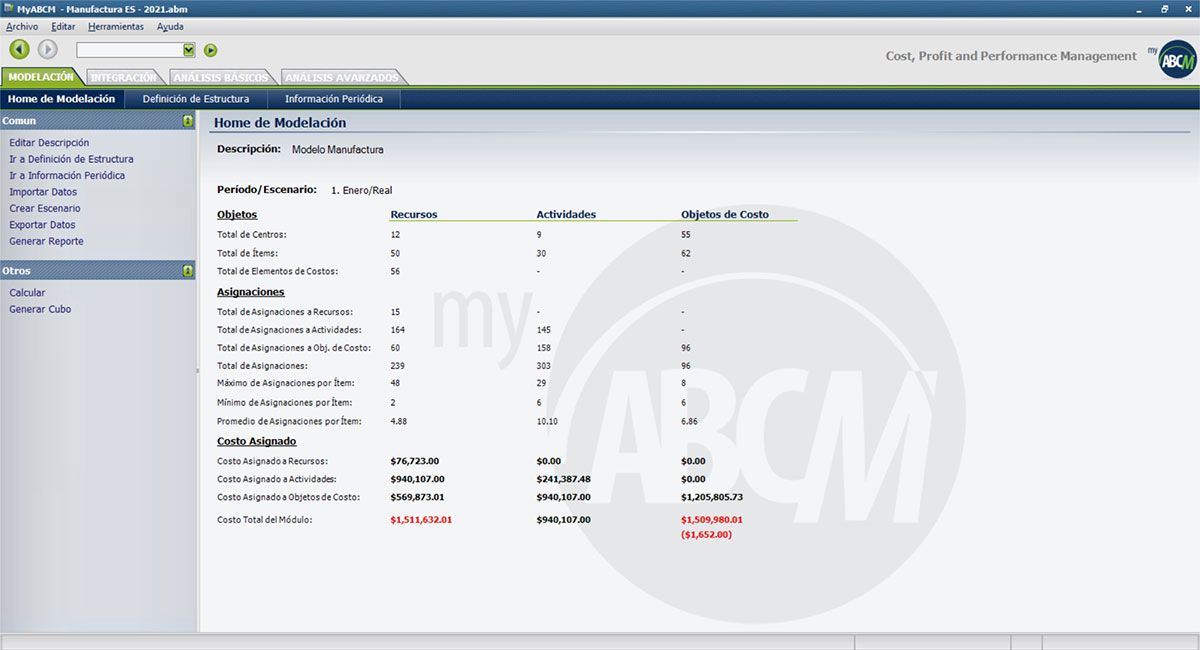Open the Editar menu
The height and width of the screenshot is (650, 1200).
63,27
